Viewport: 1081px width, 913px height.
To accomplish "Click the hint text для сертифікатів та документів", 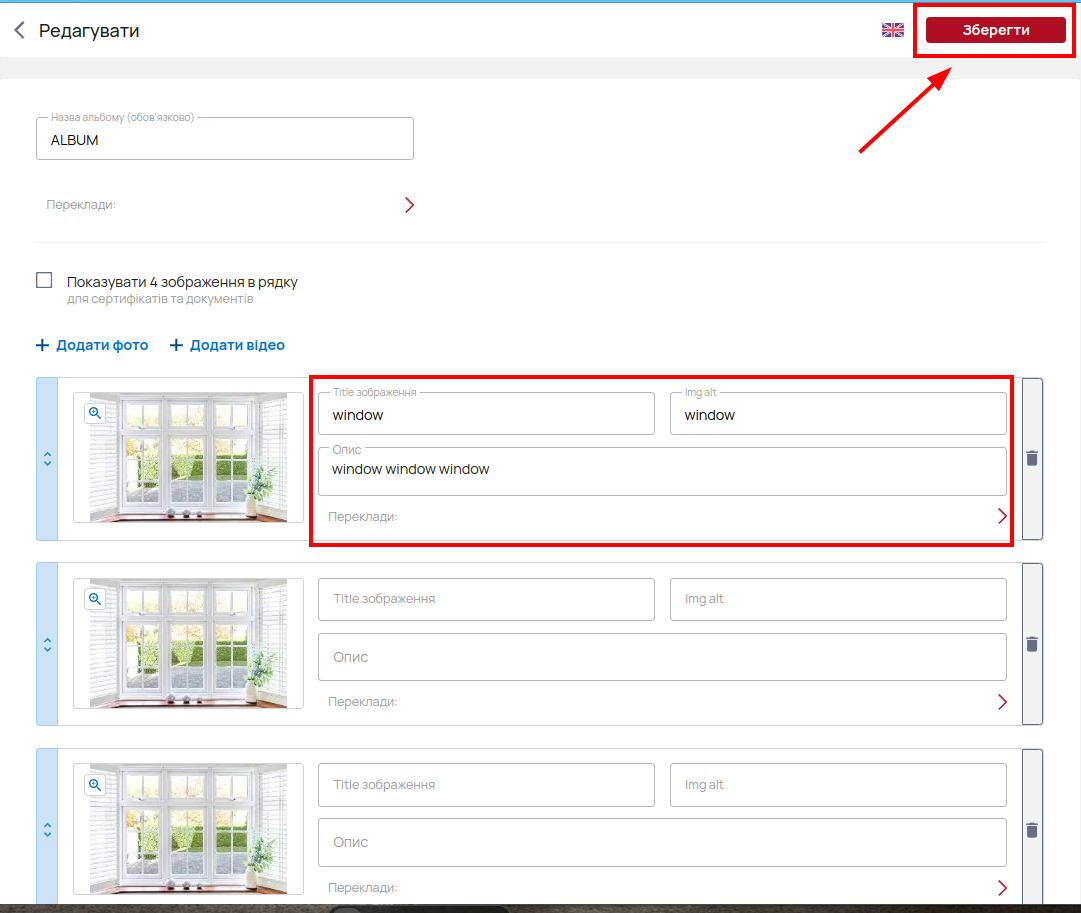I will click(160, 299).
